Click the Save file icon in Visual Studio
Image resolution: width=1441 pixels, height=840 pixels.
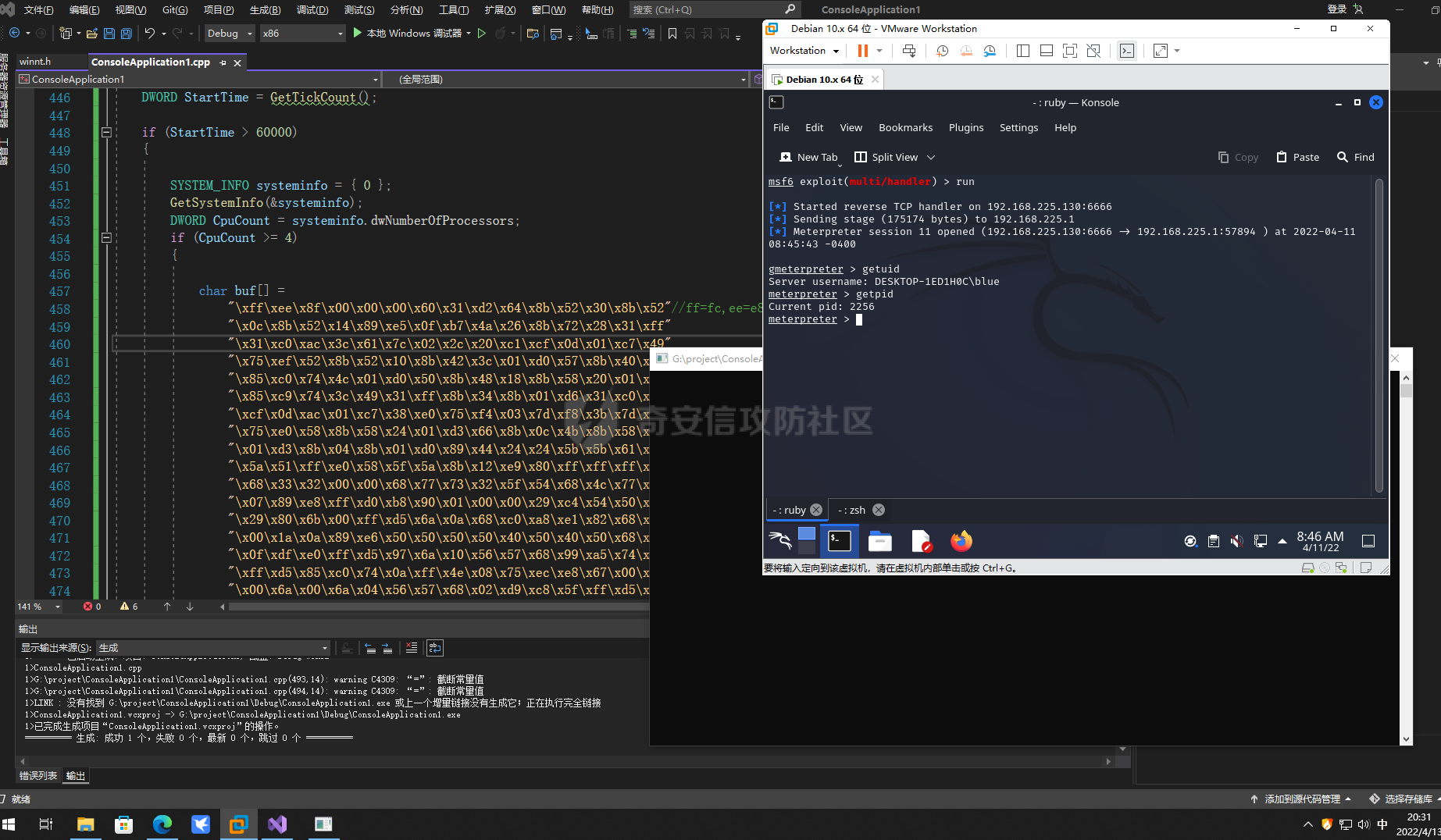coord(109,34)
